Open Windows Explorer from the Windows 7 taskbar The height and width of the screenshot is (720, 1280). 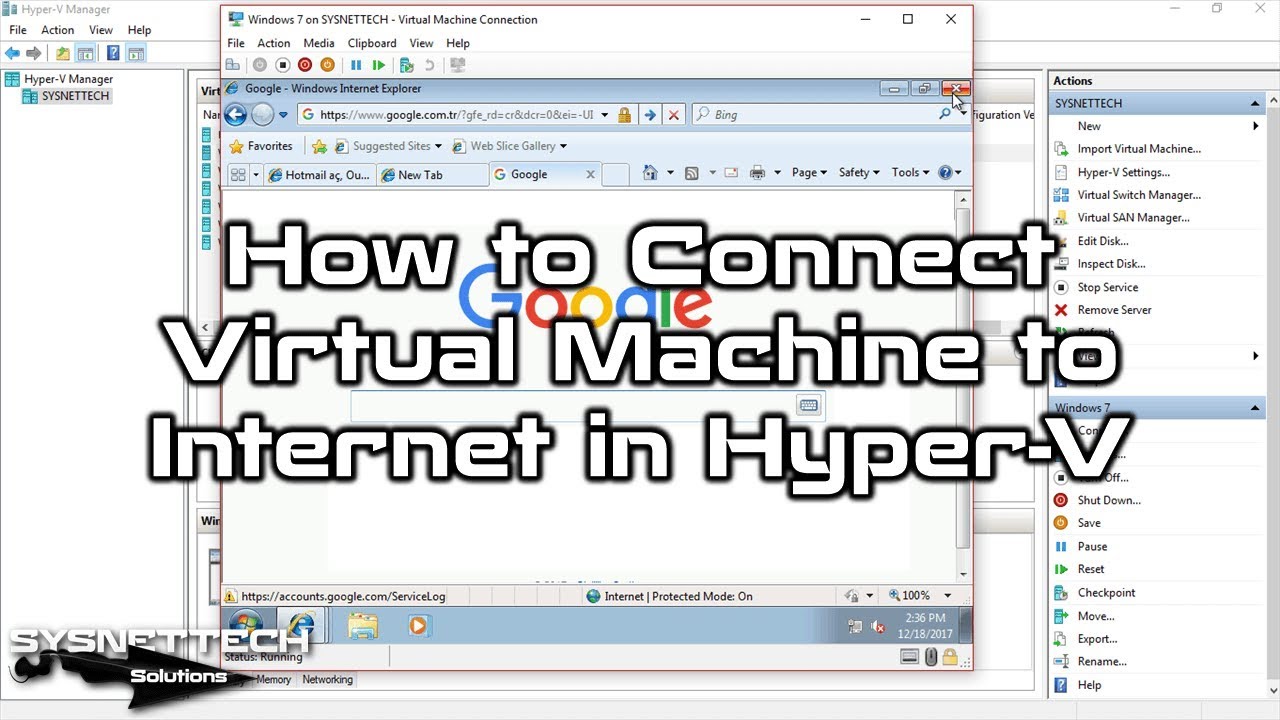pos(363,626)
